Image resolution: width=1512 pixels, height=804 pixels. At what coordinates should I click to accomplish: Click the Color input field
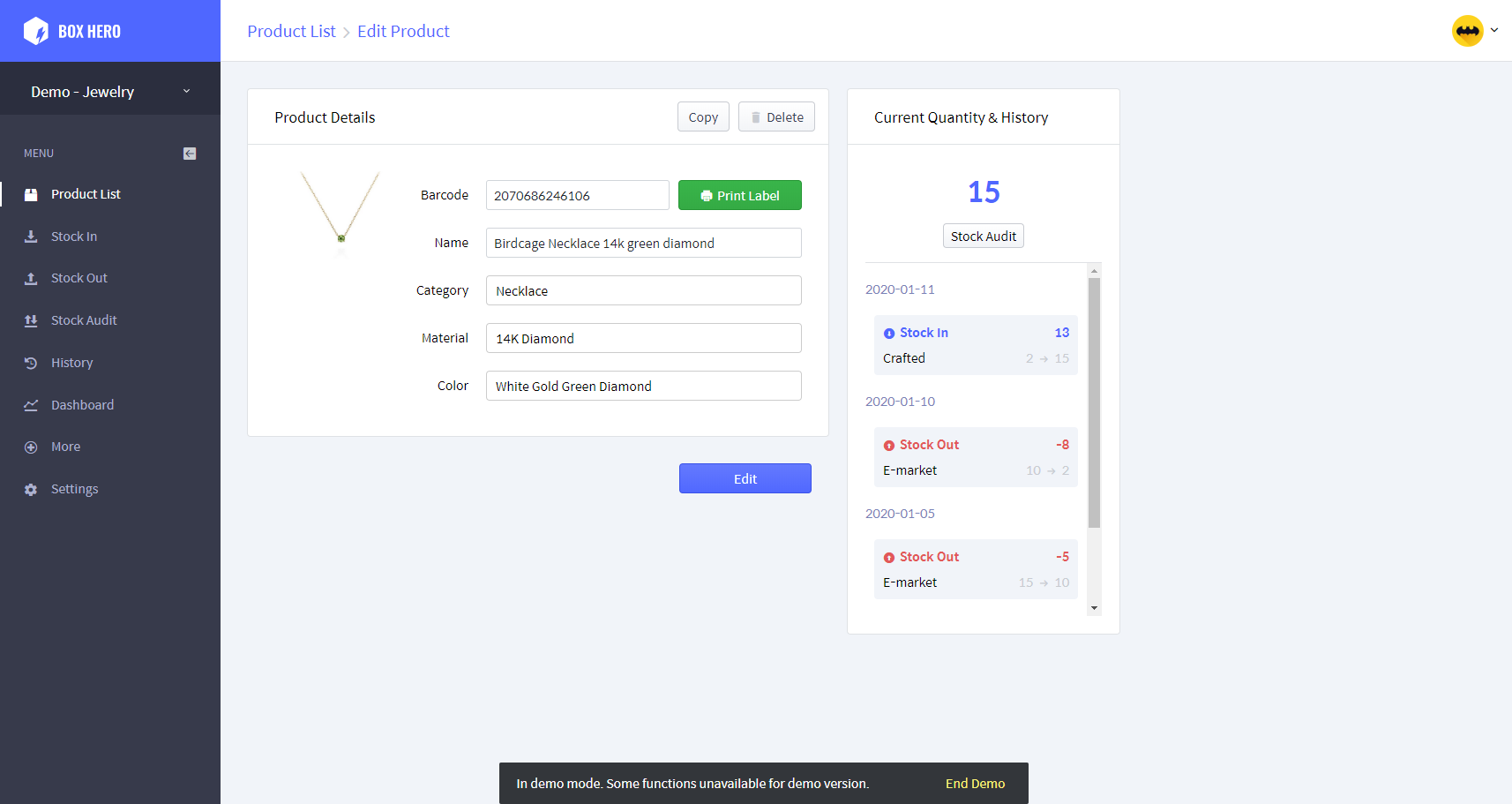point(644,386)
